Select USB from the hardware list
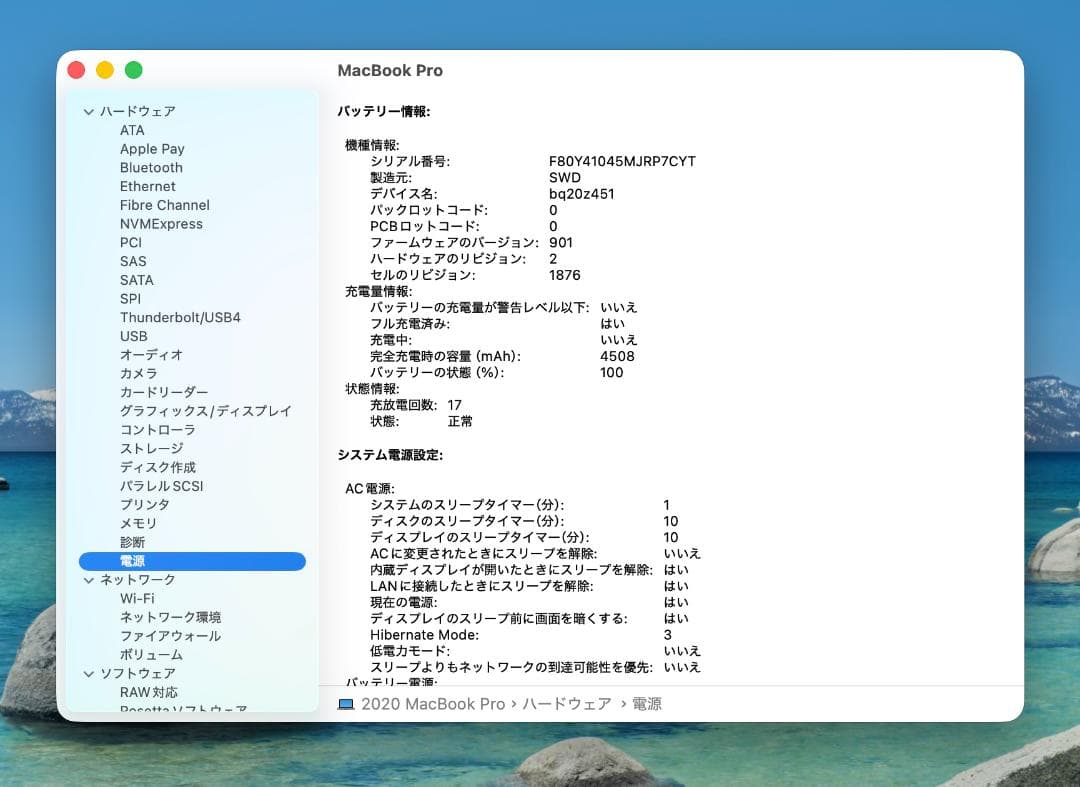 point(133,336)
